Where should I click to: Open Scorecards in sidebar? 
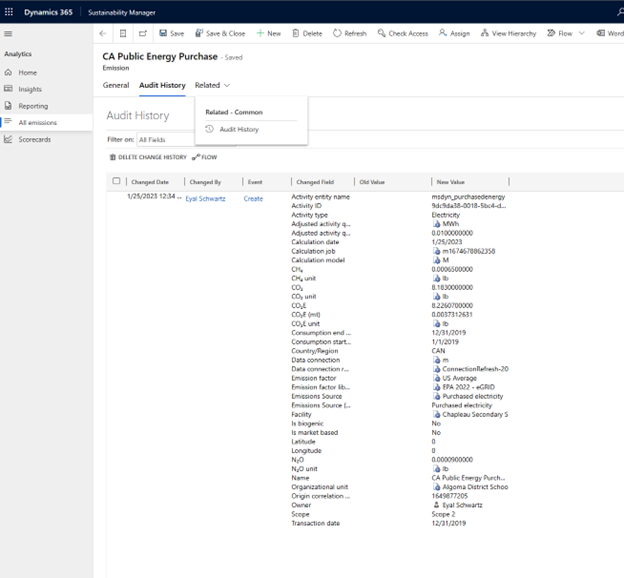[x=35, y=139]
